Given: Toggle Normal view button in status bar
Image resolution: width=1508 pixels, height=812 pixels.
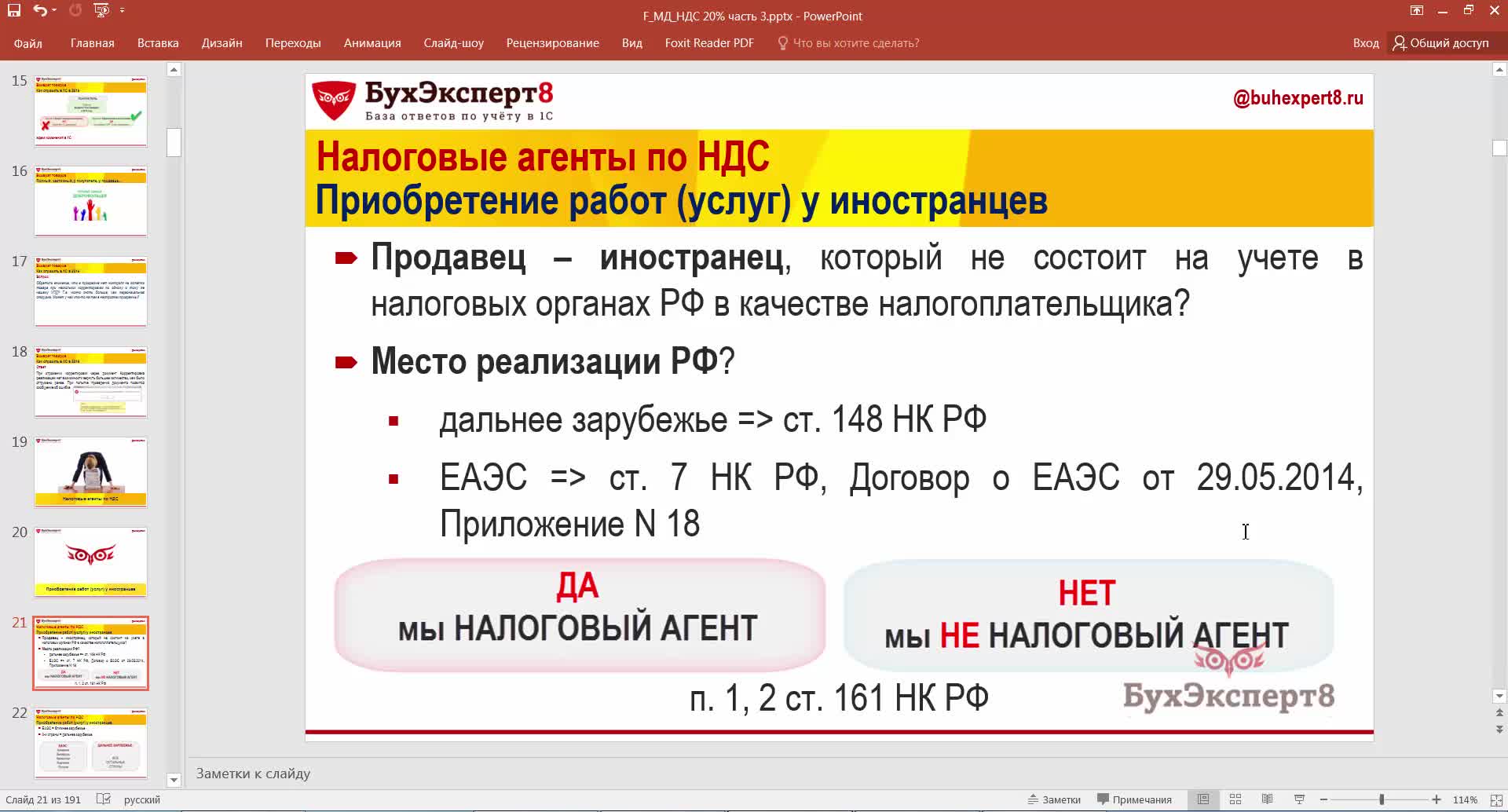Looking at the screenshot, I should pyautogui.click(x=1202, y=799).
